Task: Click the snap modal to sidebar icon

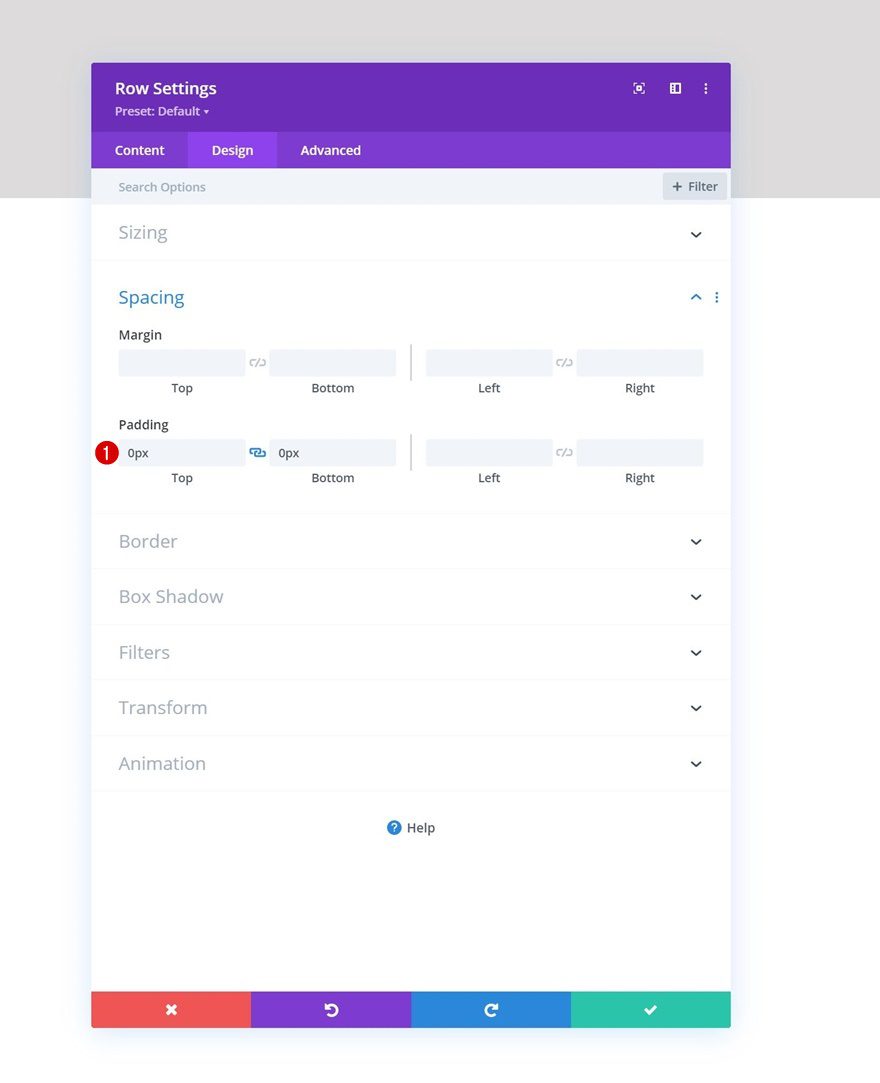Action: (x=675, y=88)
